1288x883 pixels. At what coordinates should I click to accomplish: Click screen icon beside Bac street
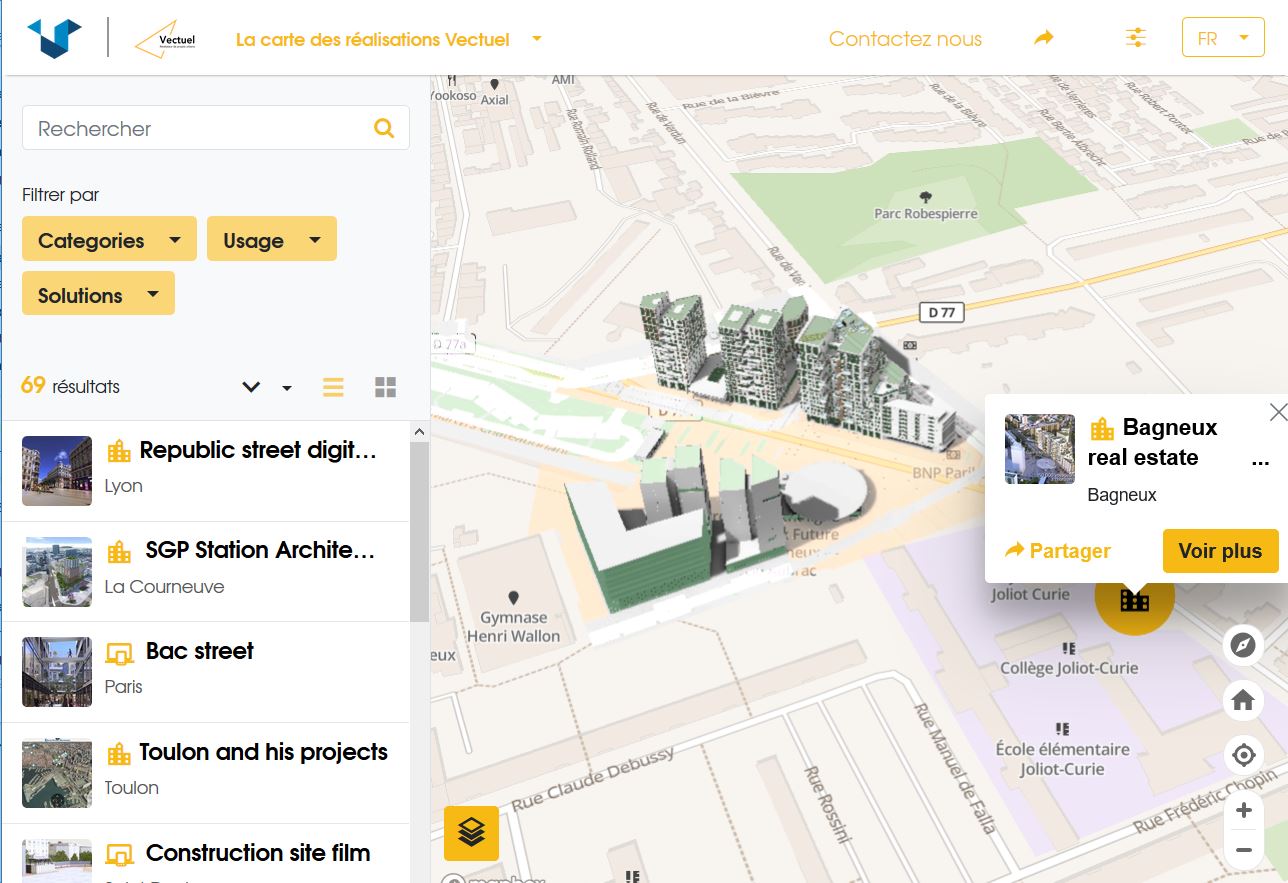point(120,654)
